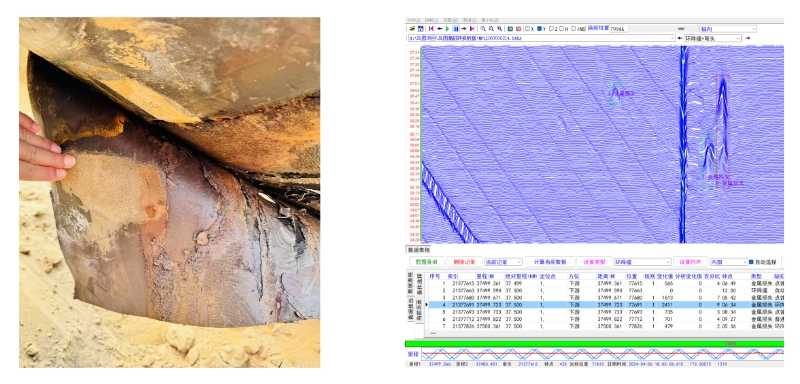This screenshot has width=800, height=384.
Task: Jump to last record with magenta end arrow
Action: (x=472, y=29)
